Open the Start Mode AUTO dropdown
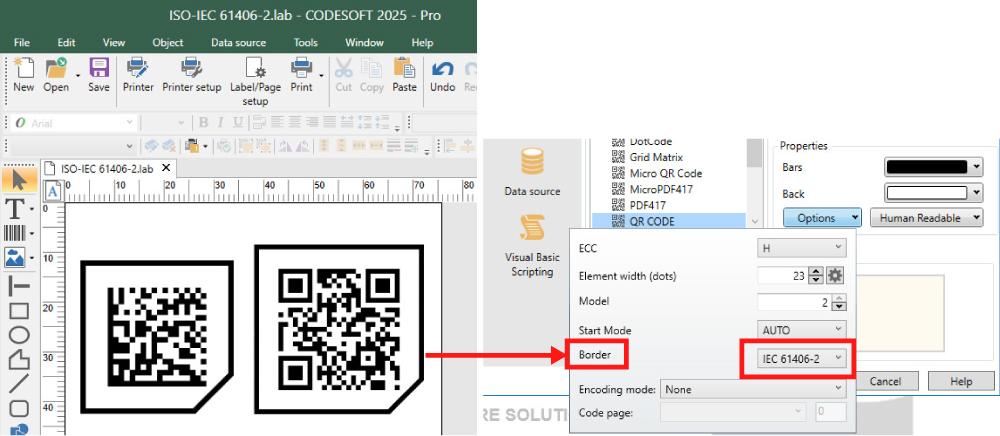 pyautogui.click(x=802, y=329)
